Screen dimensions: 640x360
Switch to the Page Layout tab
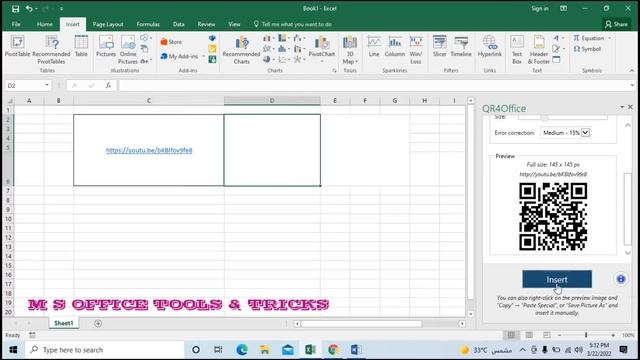[x=108, y=24]
